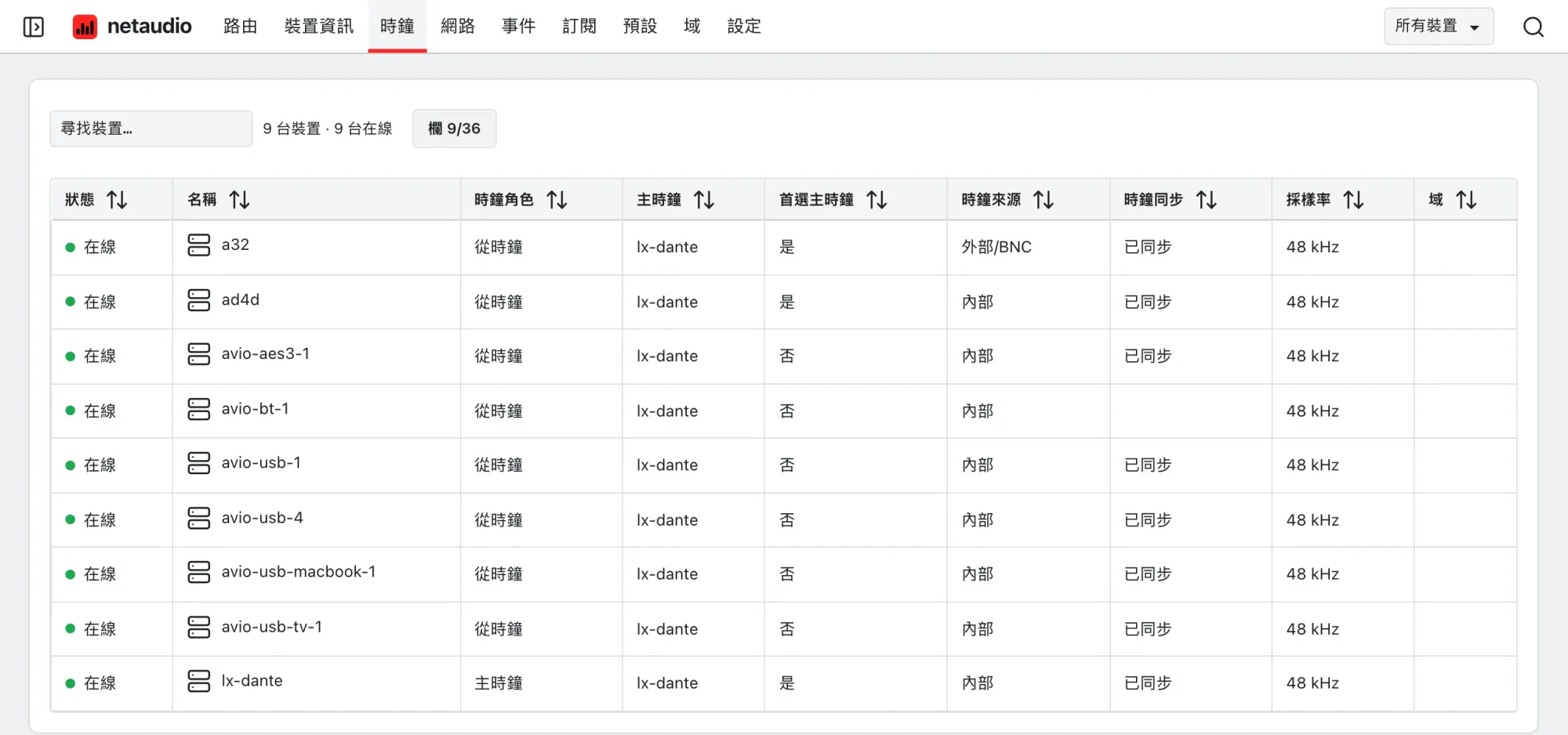Switch to the 路由 tab
The width and height of the screenshot is (1568, 735).
(x=240, y=27)
